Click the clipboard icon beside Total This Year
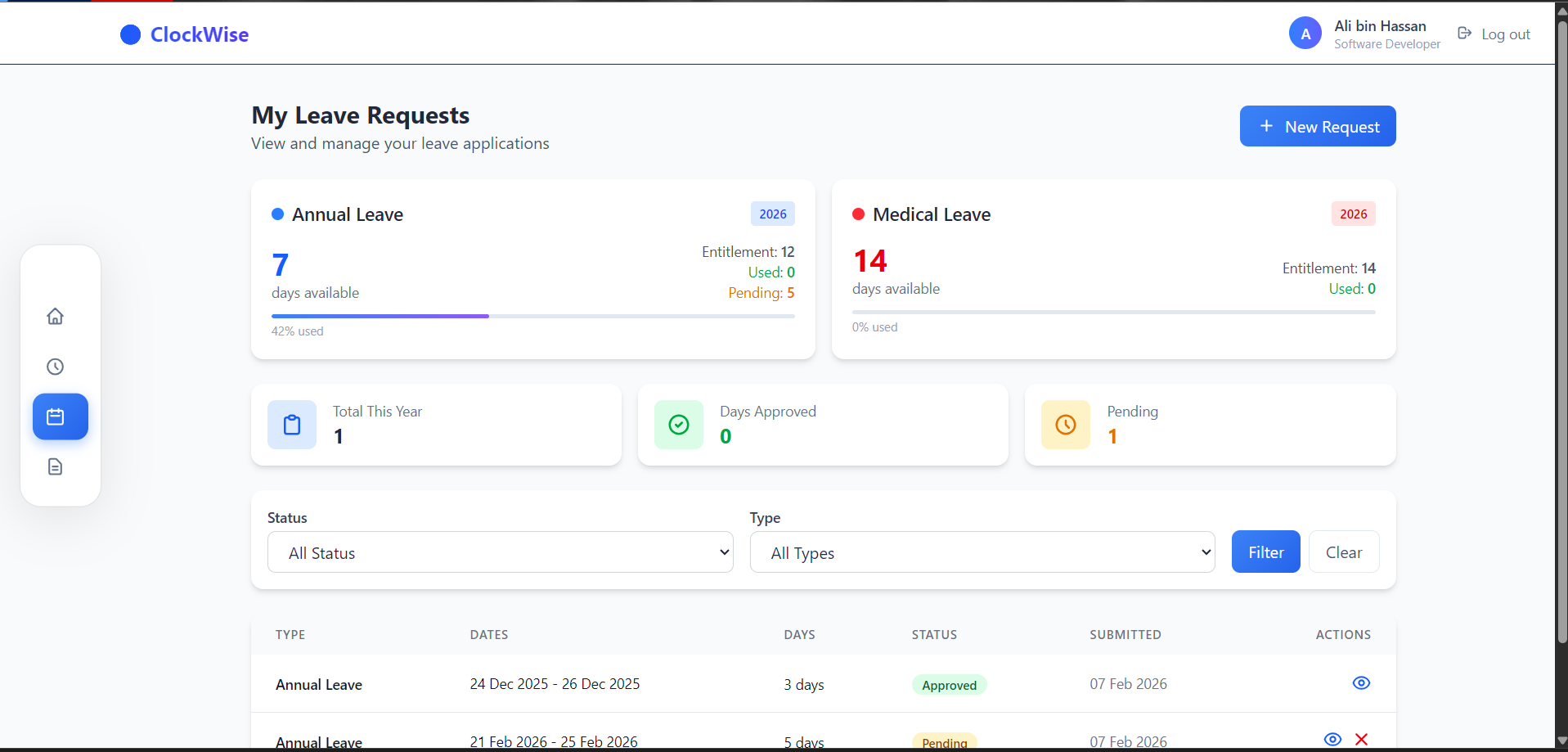Image resolution: width=1568 pixels, height=752 pixels. pyautogui.click(x=292, y=425)
